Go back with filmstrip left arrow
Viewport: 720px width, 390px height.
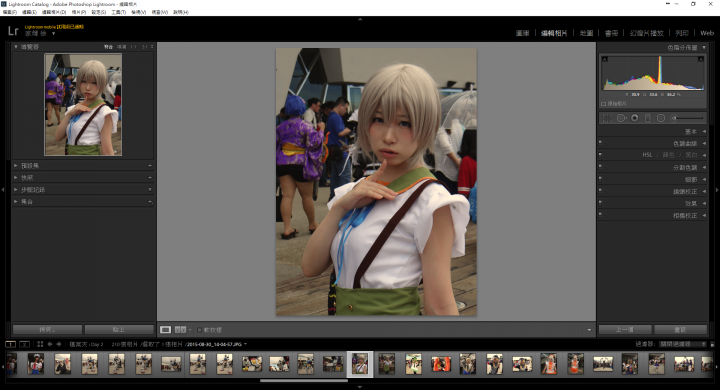coord(50,344)
